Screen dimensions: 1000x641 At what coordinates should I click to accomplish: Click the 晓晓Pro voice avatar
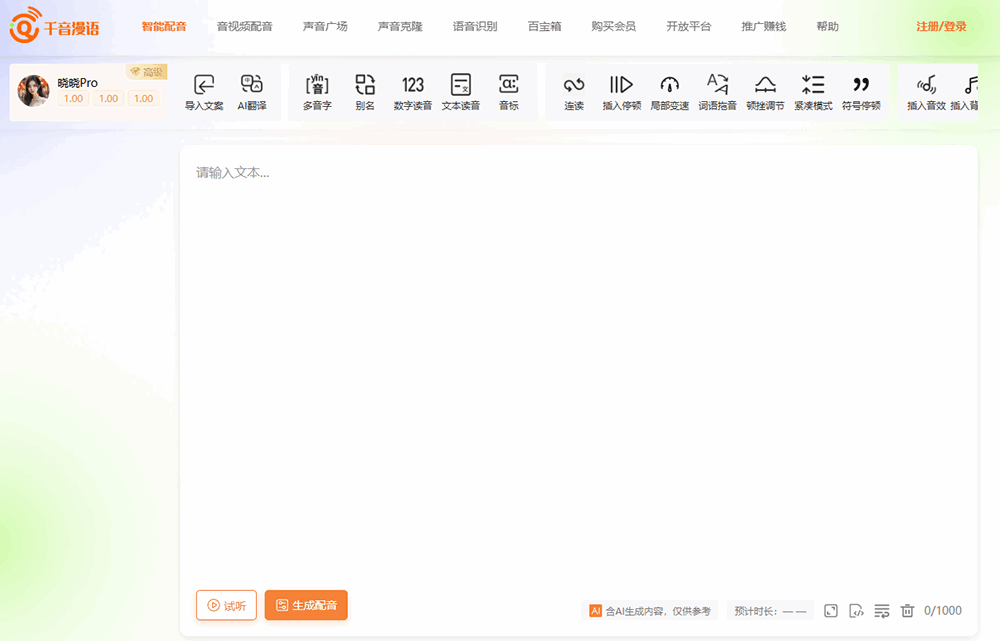33,91
